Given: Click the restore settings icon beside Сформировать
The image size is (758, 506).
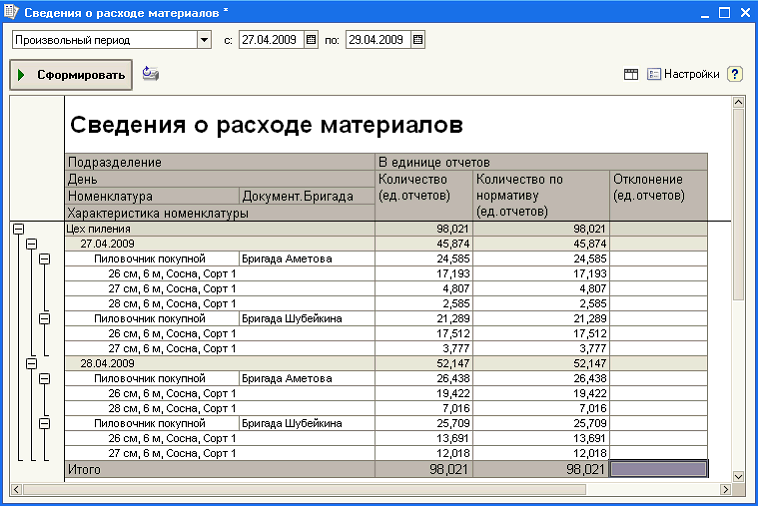Looking at the screenshot, I should pos(151,73).
